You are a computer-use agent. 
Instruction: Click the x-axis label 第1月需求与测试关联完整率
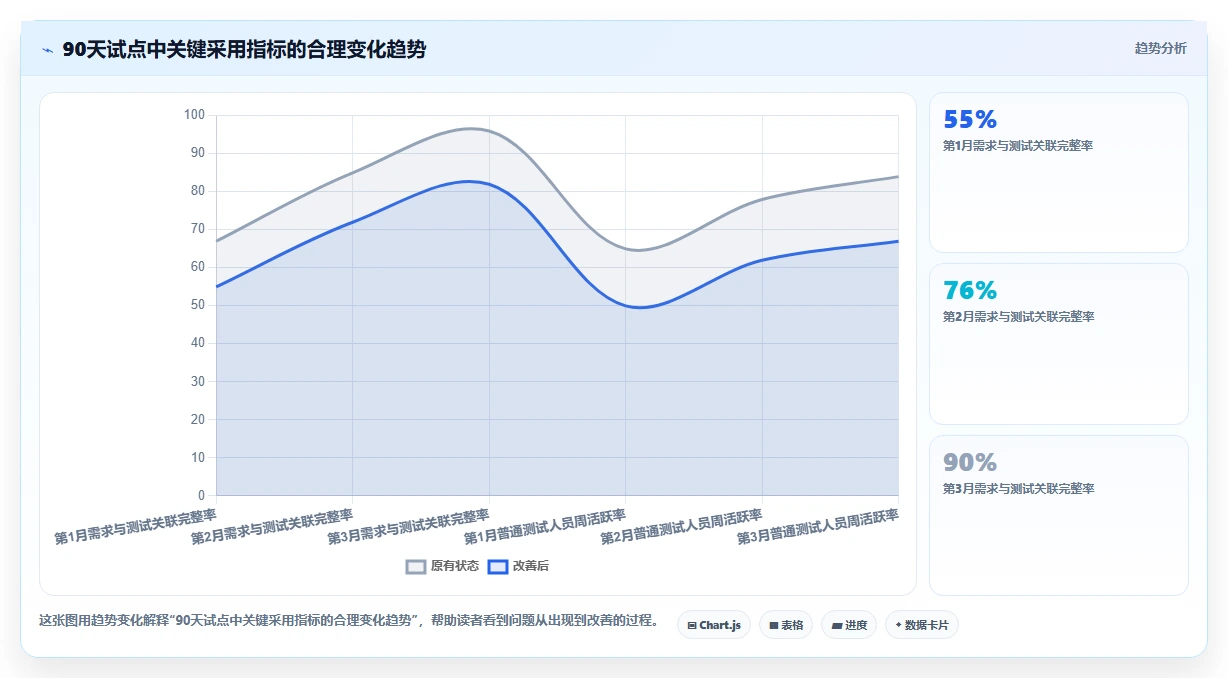135,527
